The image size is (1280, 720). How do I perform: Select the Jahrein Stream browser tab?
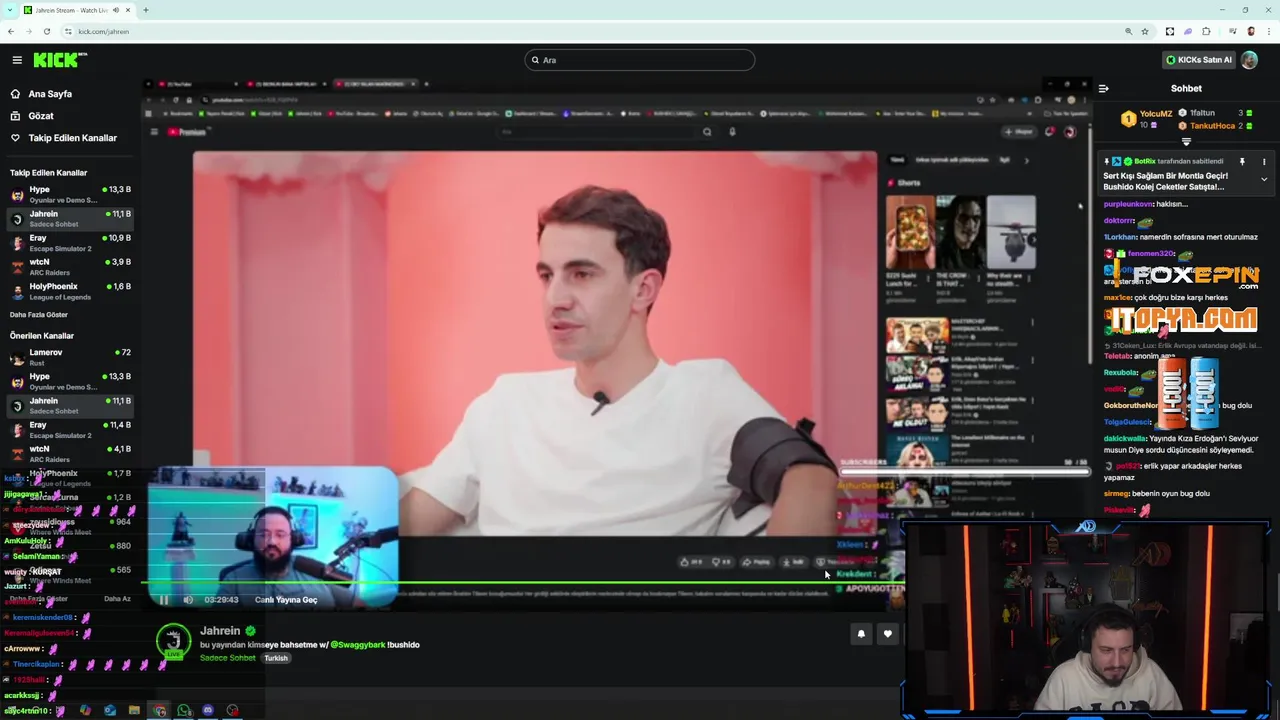(78, 10)
